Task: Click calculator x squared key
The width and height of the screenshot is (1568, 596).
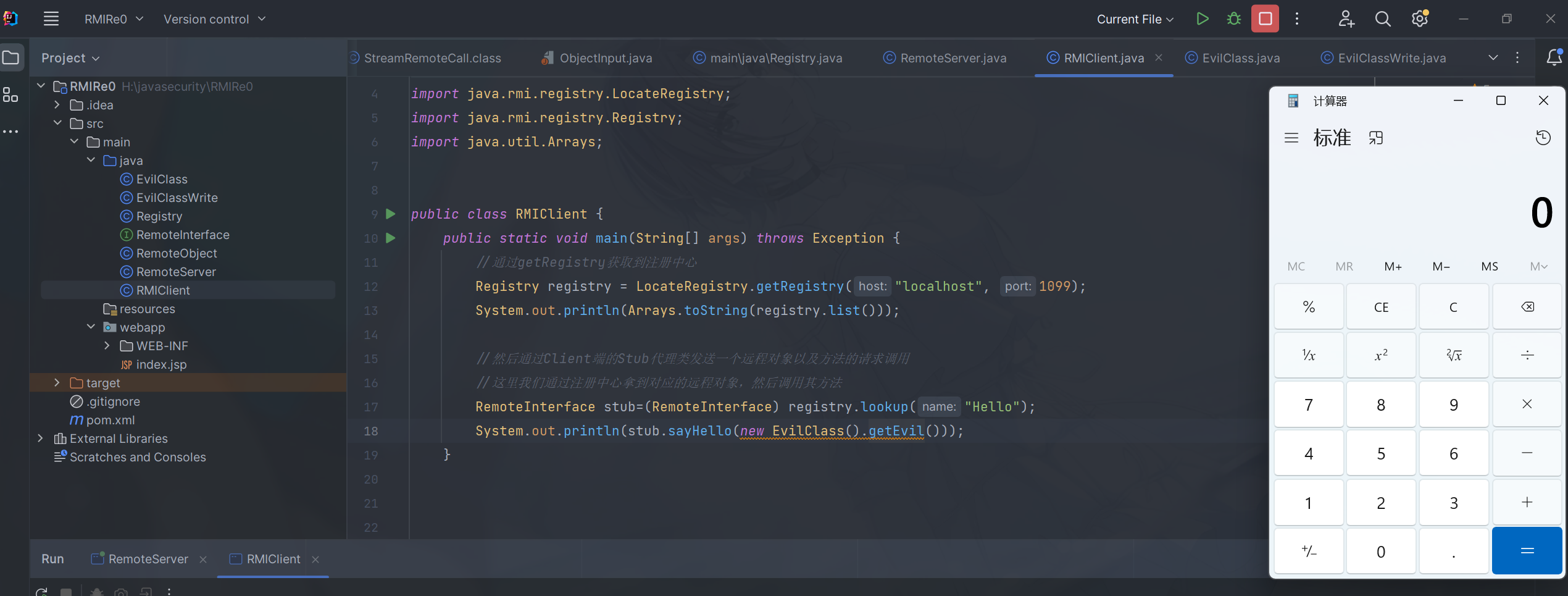Action: [1381, 355]
